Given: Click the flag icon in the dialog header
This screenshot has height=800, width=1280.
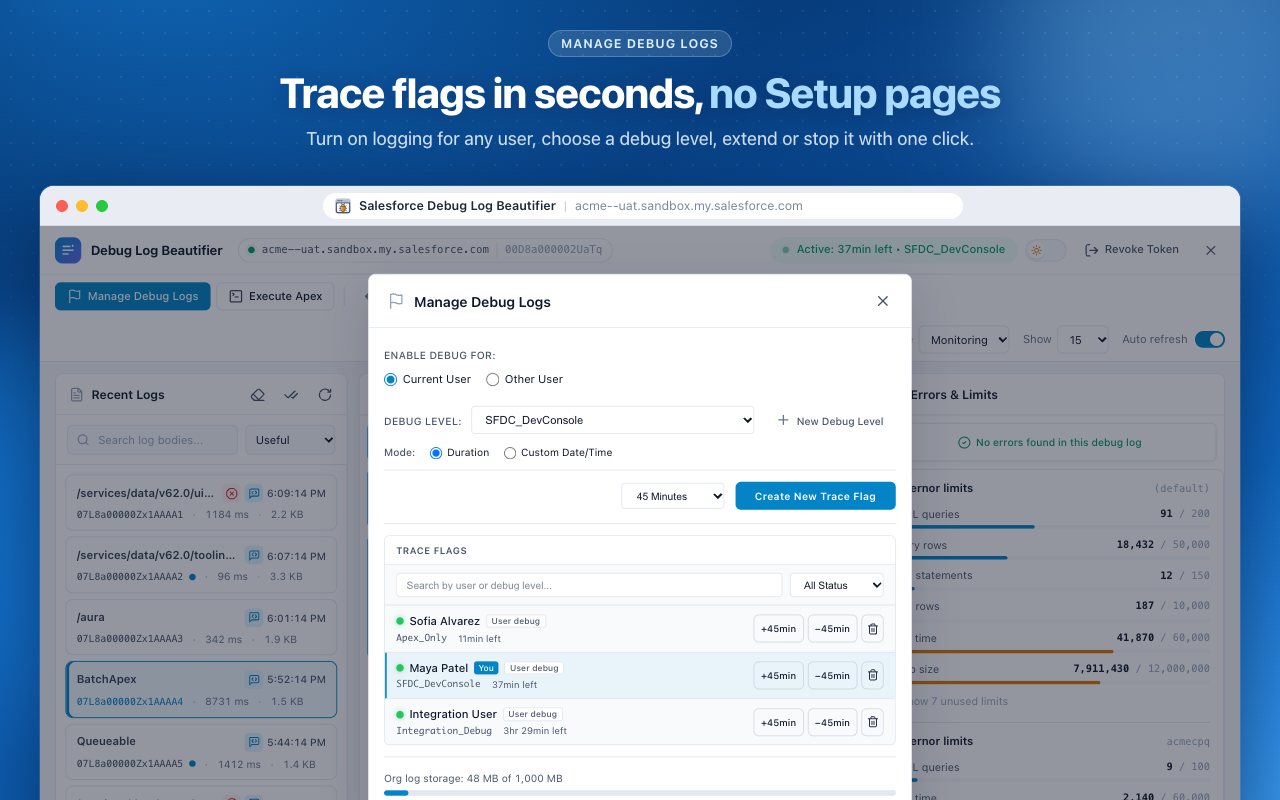Looking at the screenshot, I should [396, 301].
